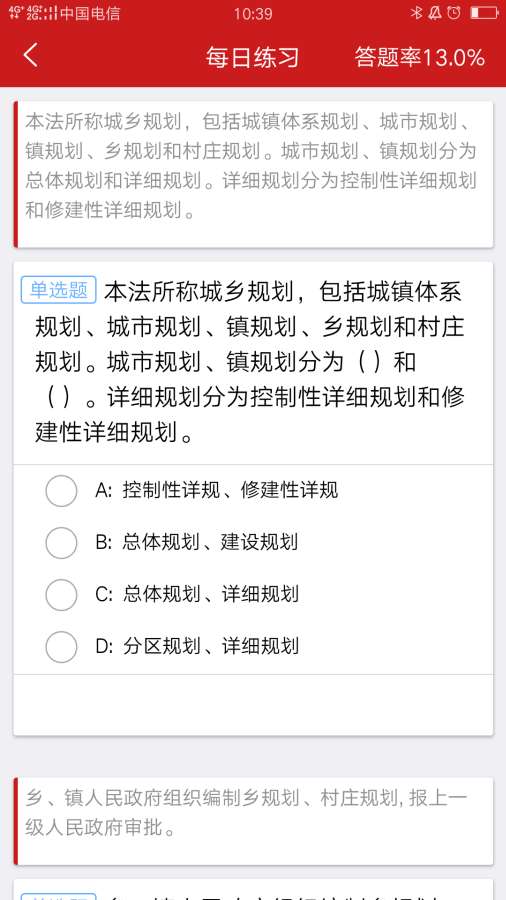Tap the 中国电信 carrier label

click(90, 13)
